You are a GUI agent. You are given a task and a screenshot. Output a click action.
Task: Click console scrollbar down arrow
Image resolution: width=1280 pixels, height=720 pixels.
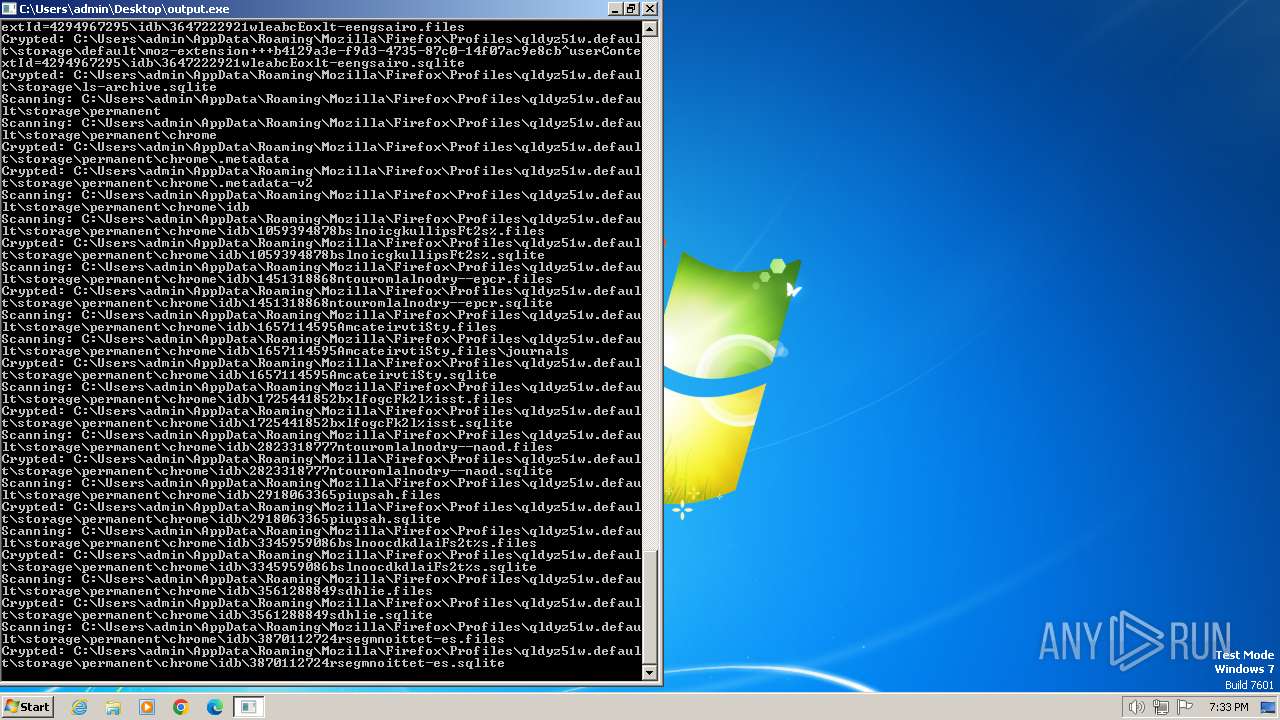click(650, 673)
